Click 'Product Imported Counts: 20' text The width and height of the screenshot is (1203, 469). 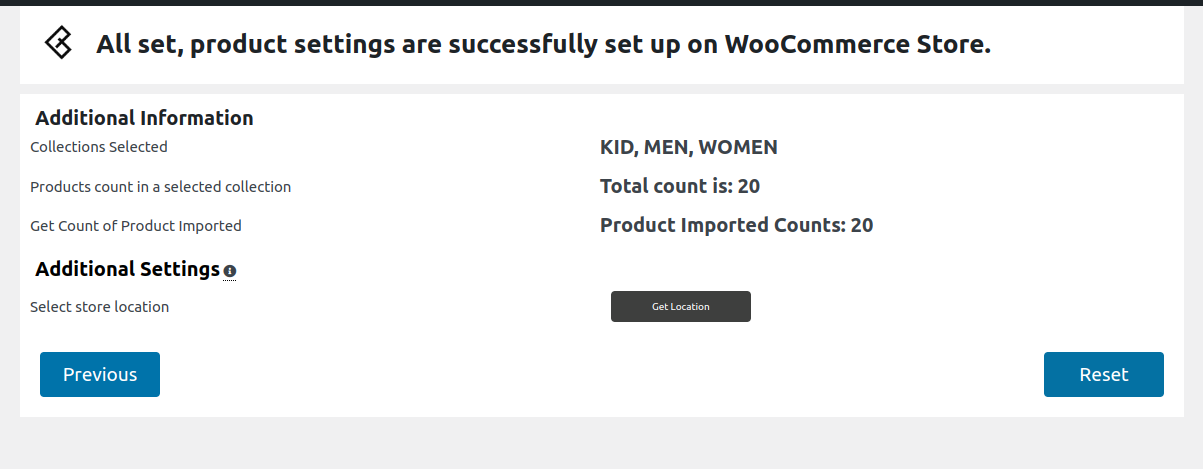click(736, 225)
